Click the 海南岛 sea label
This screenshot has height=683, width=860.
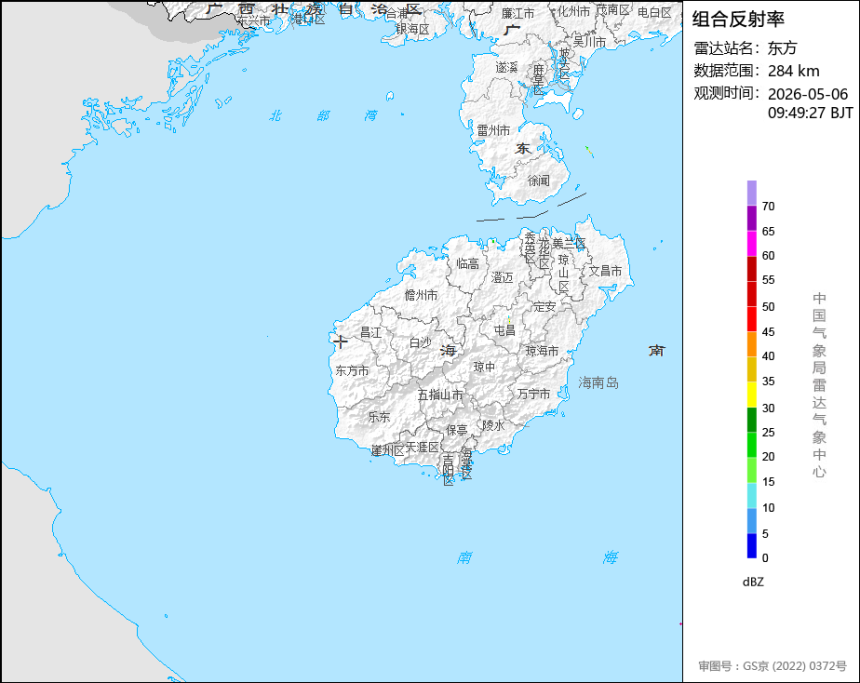coord(598,383)
